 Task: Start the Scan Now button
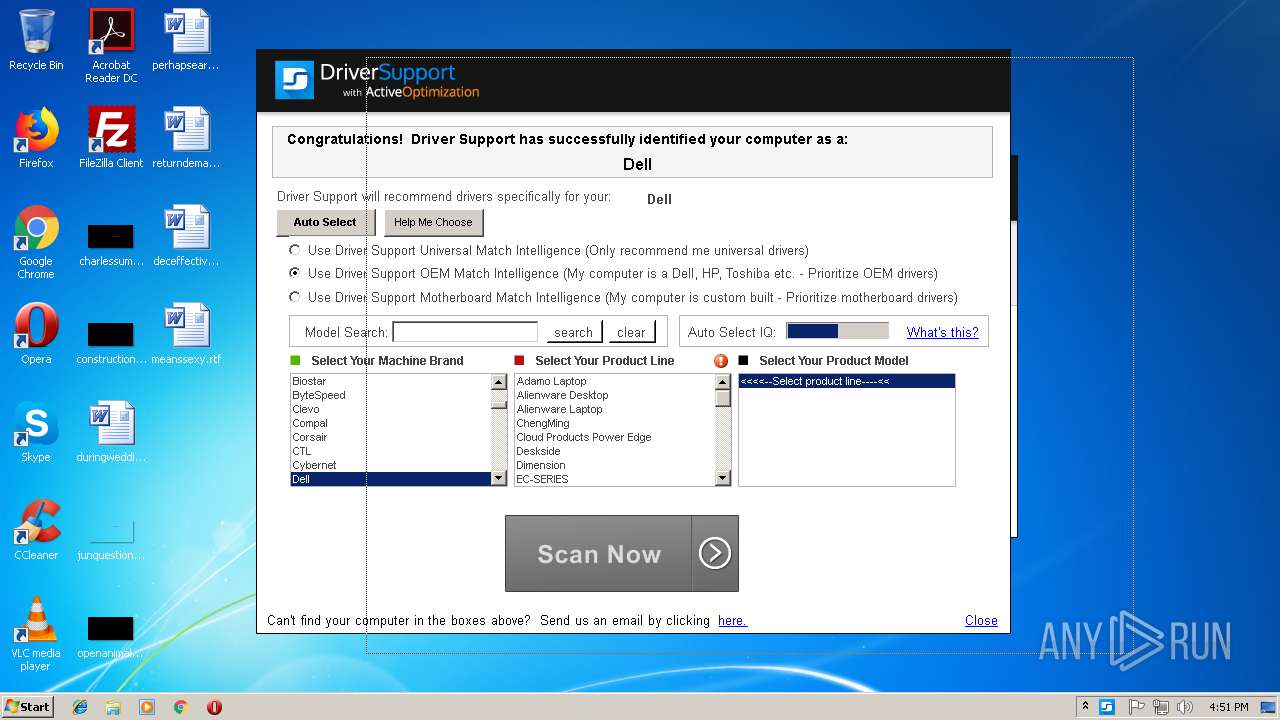click(x=621, y=554)
